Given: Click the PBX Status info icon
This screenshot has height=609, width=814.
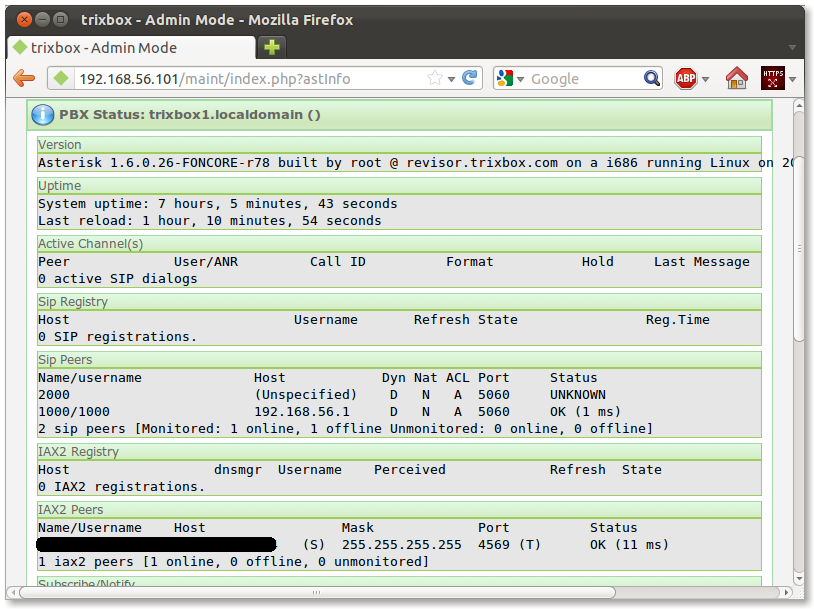Looking at the screenshot, I should (x=43, y=115).
